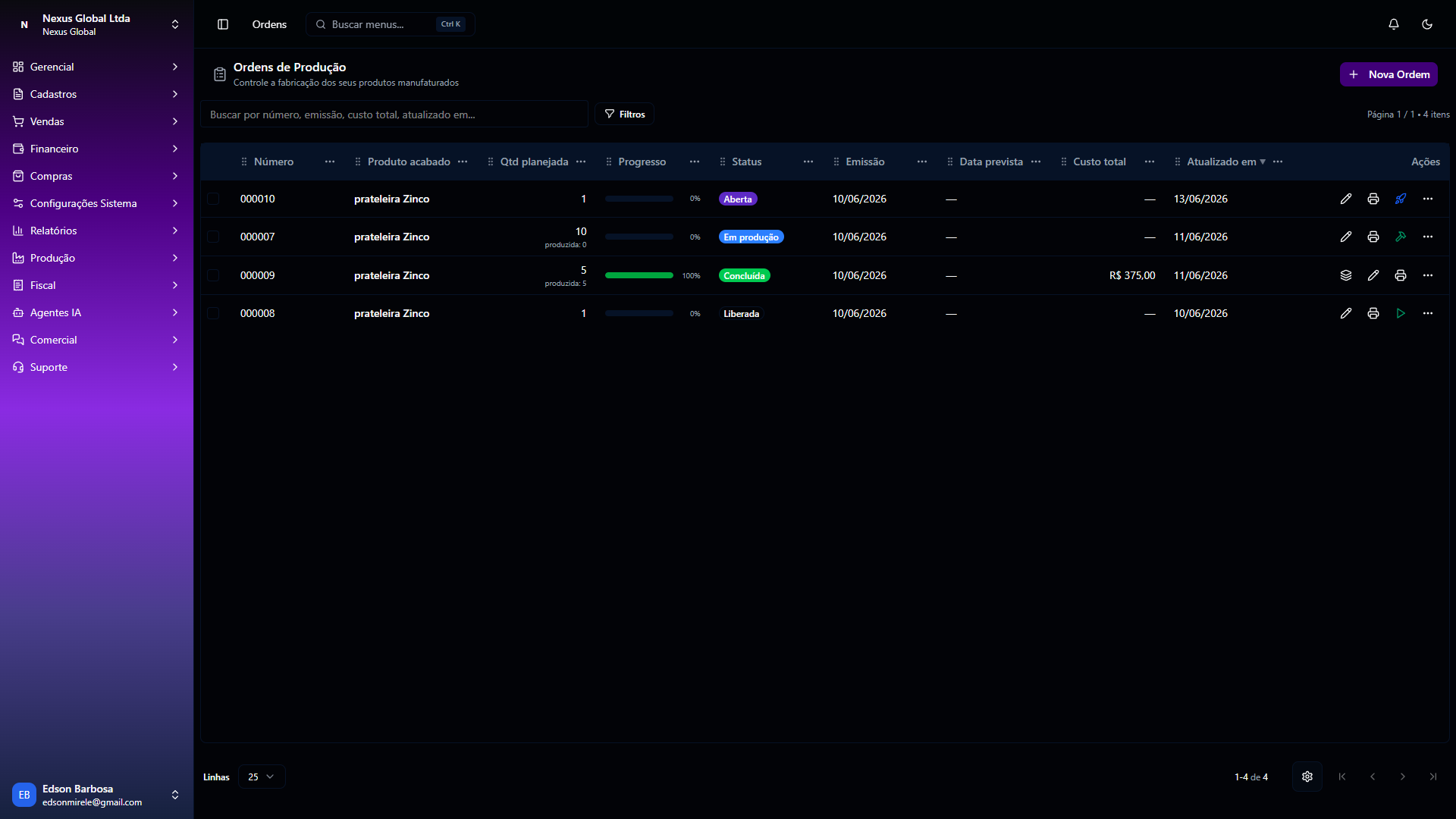
Task: Click the Concluída status badge
Action: coord(744,276)
